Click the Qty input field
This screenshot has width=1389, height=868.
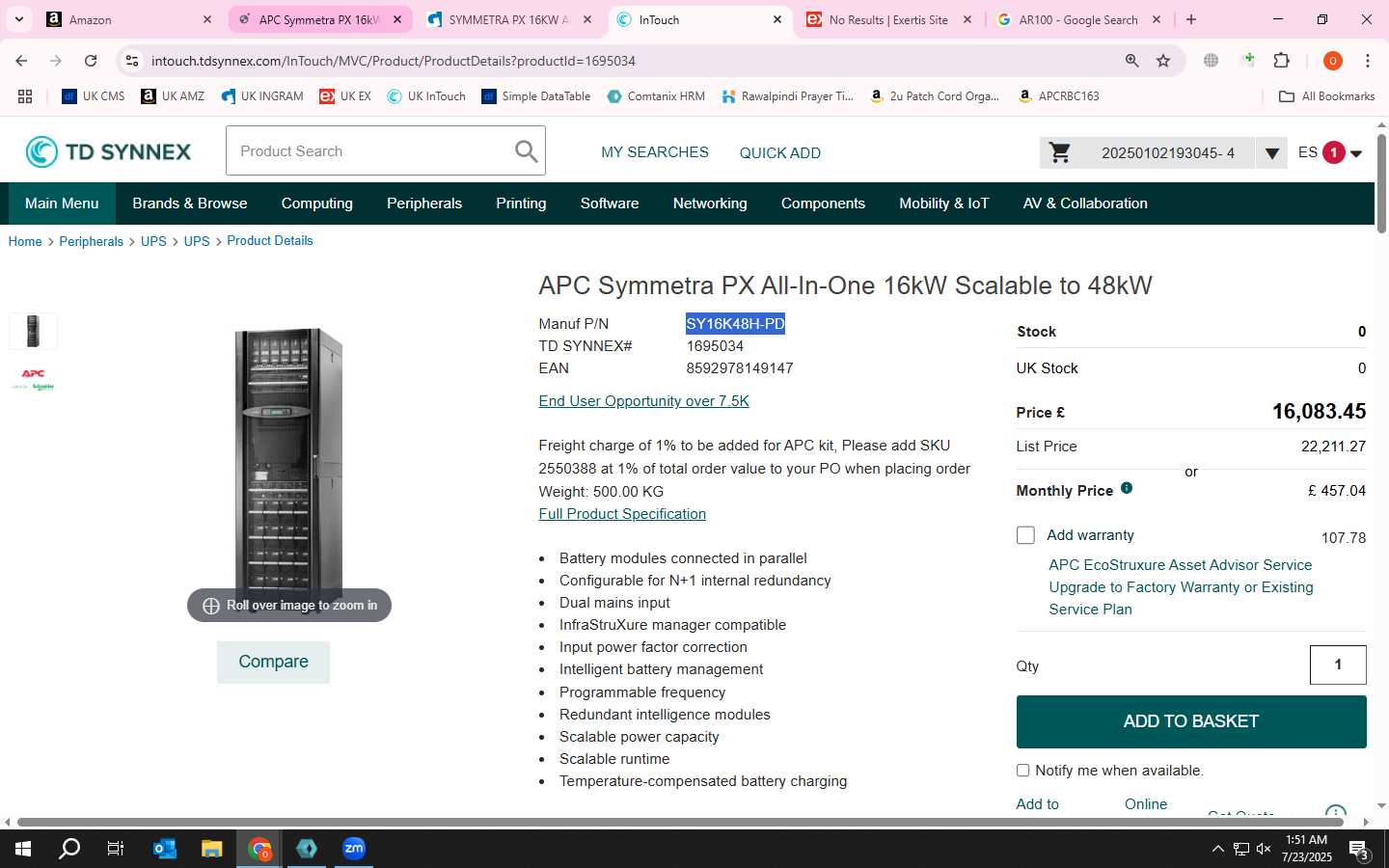pos(1338,665)
